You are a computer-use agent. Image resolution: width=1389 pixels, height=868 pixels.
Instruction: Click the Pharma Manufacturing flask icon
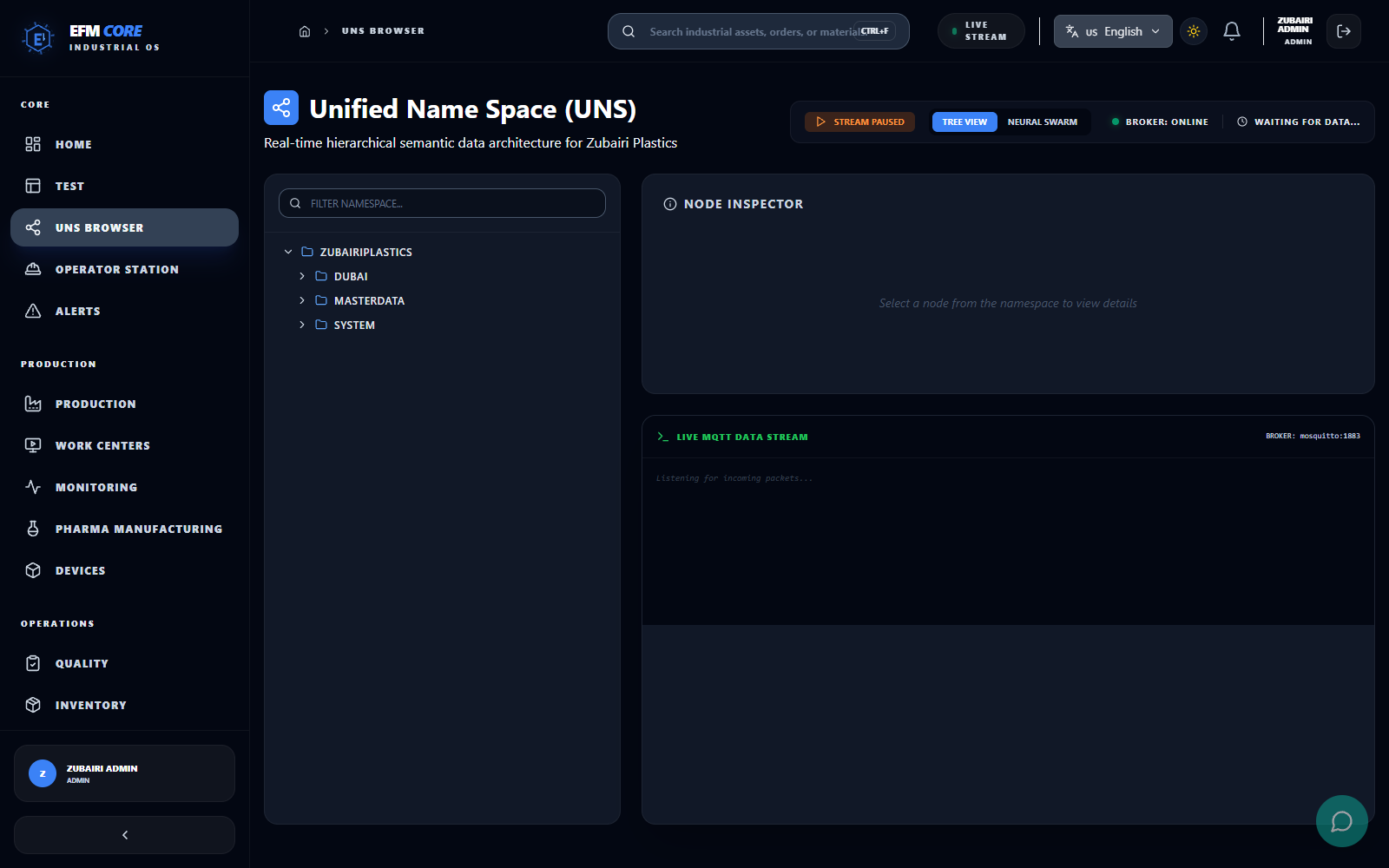(33, 529)
